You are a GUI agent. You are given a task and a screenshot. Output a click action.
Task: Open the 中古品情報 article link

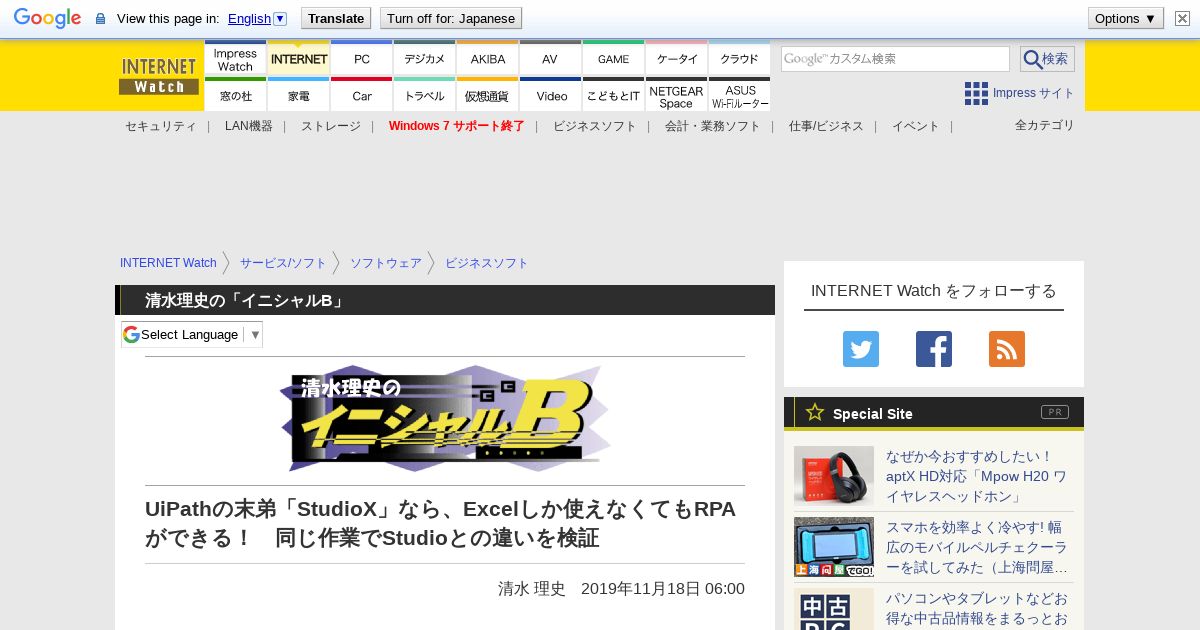[x=976, y=609]
